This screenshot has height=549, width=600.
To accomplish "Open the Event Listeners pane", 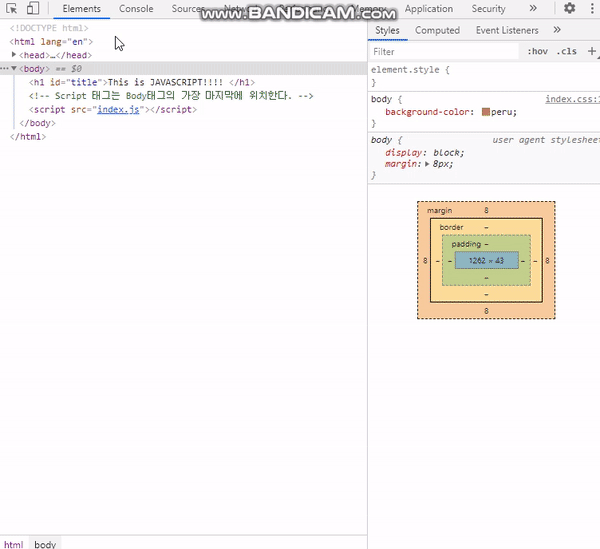I will pos(507,30).
